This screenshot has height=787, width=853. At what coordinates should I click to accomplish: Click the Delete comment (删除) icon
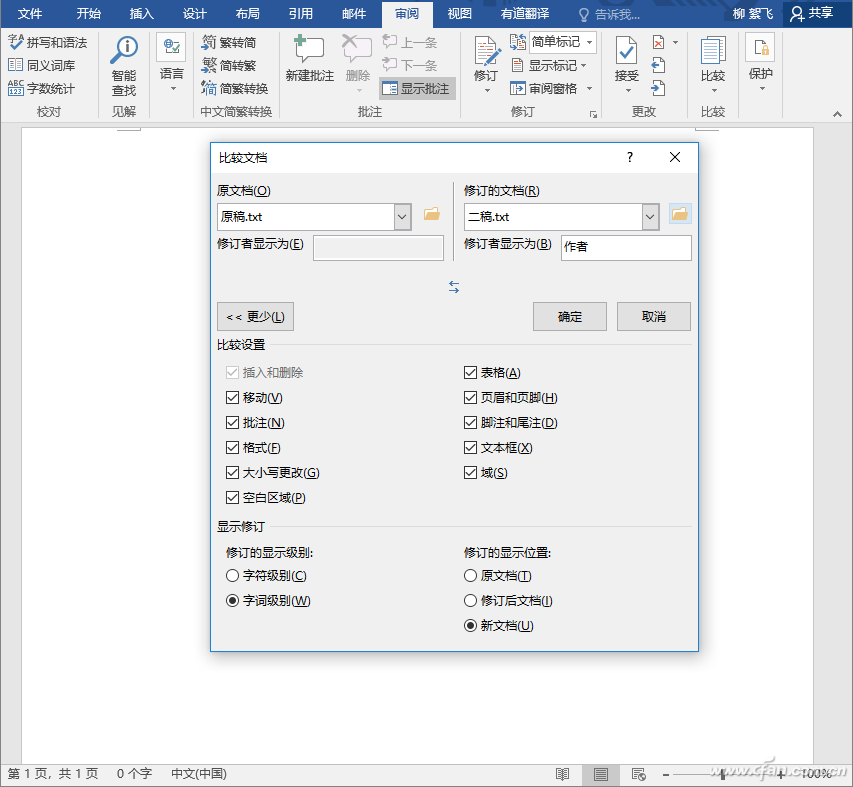point(357,50)
